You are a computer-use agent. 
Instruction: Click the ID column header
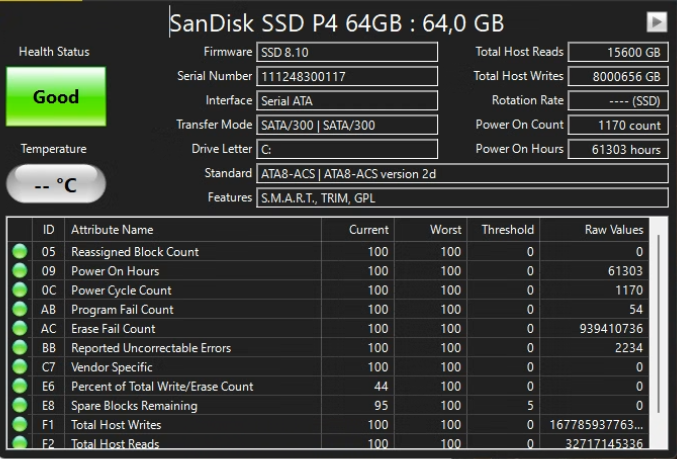click(48, 229)
